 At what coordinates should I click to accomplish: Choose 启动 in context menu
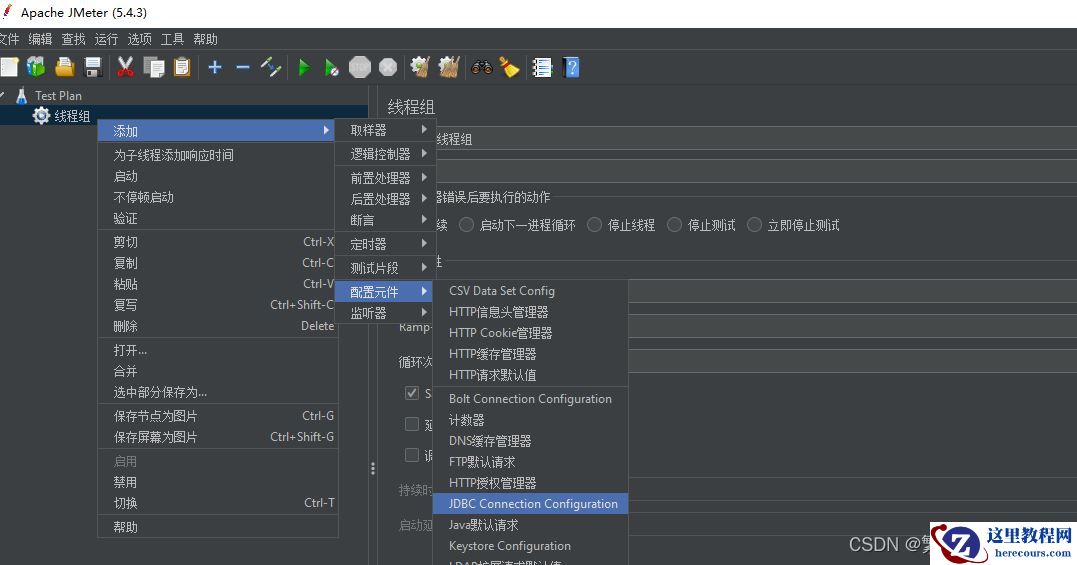(x=218, y=176)
